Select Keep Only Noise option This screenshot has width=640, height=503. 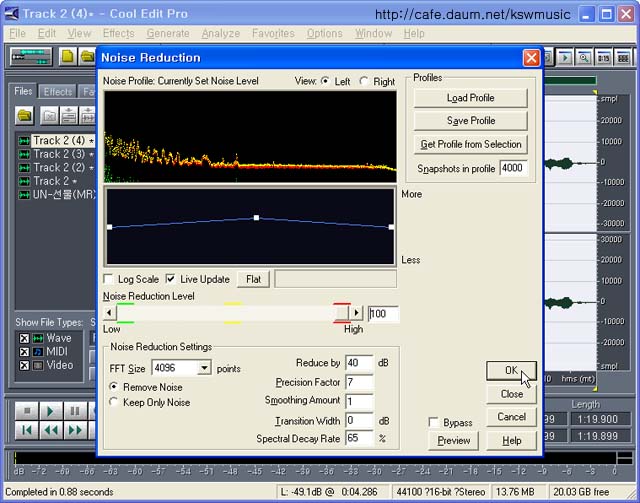click(114, 402)
